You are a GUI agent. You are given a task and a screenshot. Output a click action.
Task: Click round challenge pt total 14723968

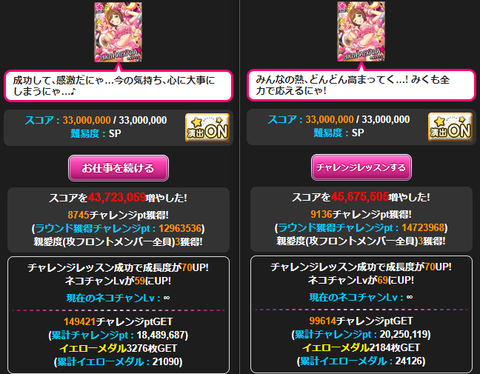[x=423, y=228]
